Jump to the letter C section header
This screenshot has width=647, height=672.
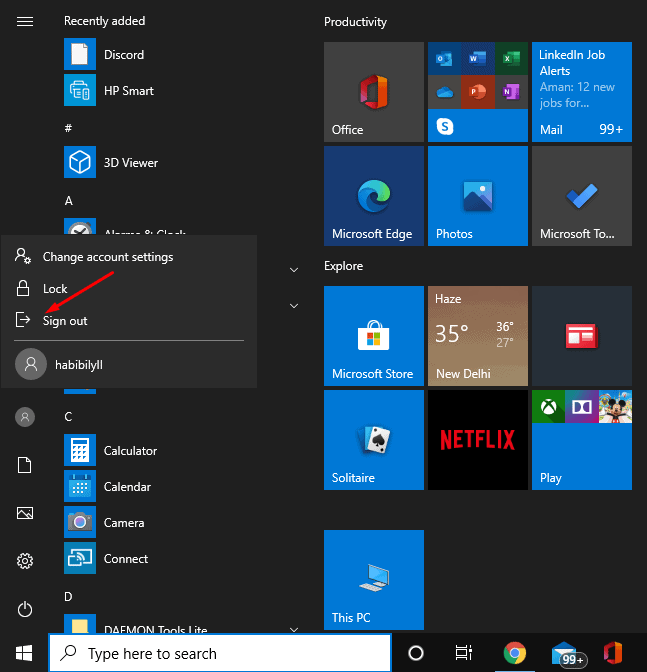pyautogui.click(x=68, y=417)
